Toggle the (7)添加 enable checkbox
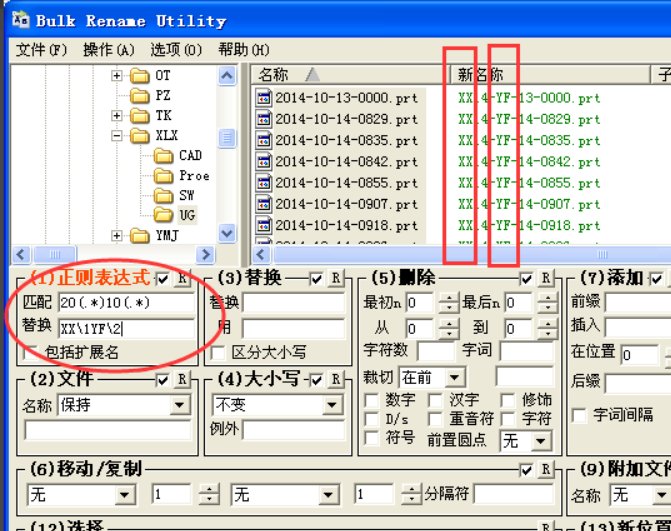The width and height of the screenshot is (671, 531). pyautogui.click(x=657, y=279)
